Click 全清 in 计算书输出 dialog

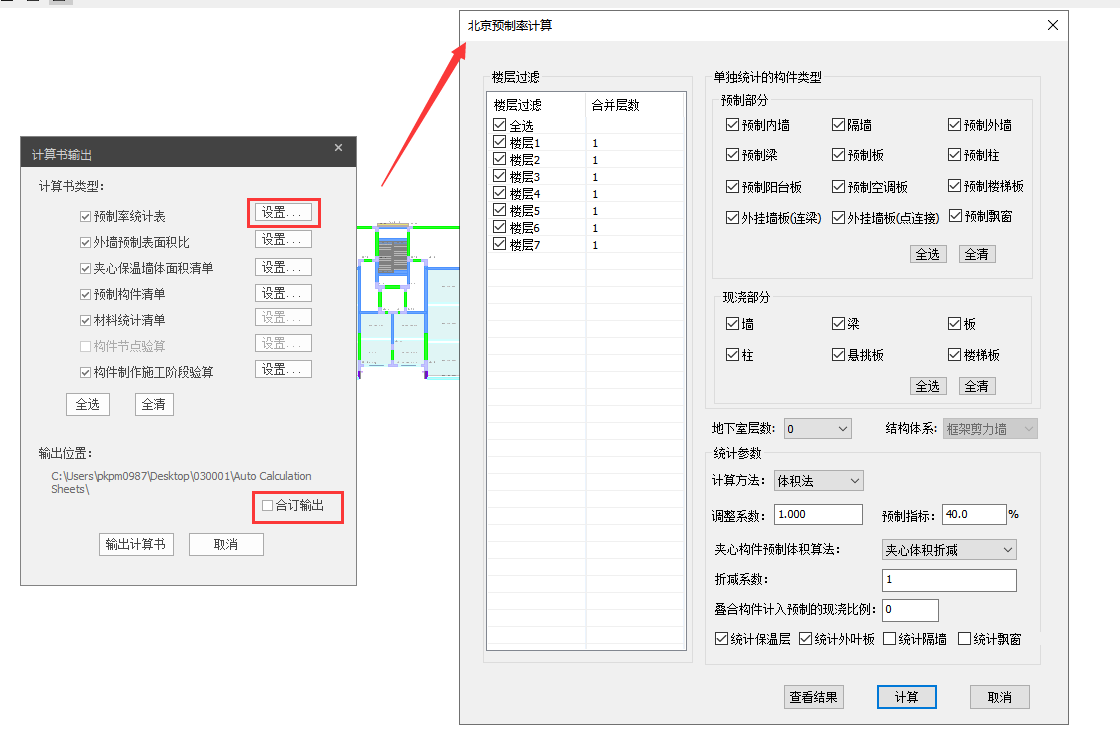click(154, 404)
